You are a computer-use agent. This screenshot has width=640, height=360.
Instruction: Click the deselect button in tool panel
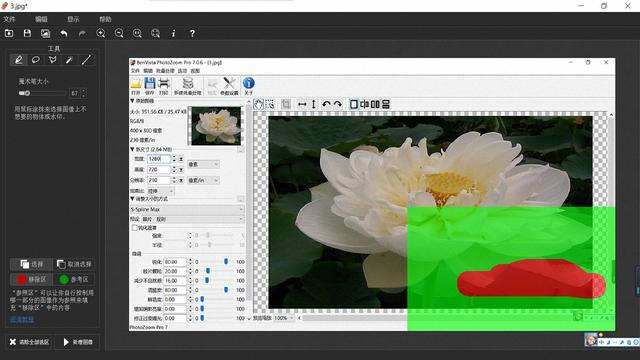click(74, 264)
